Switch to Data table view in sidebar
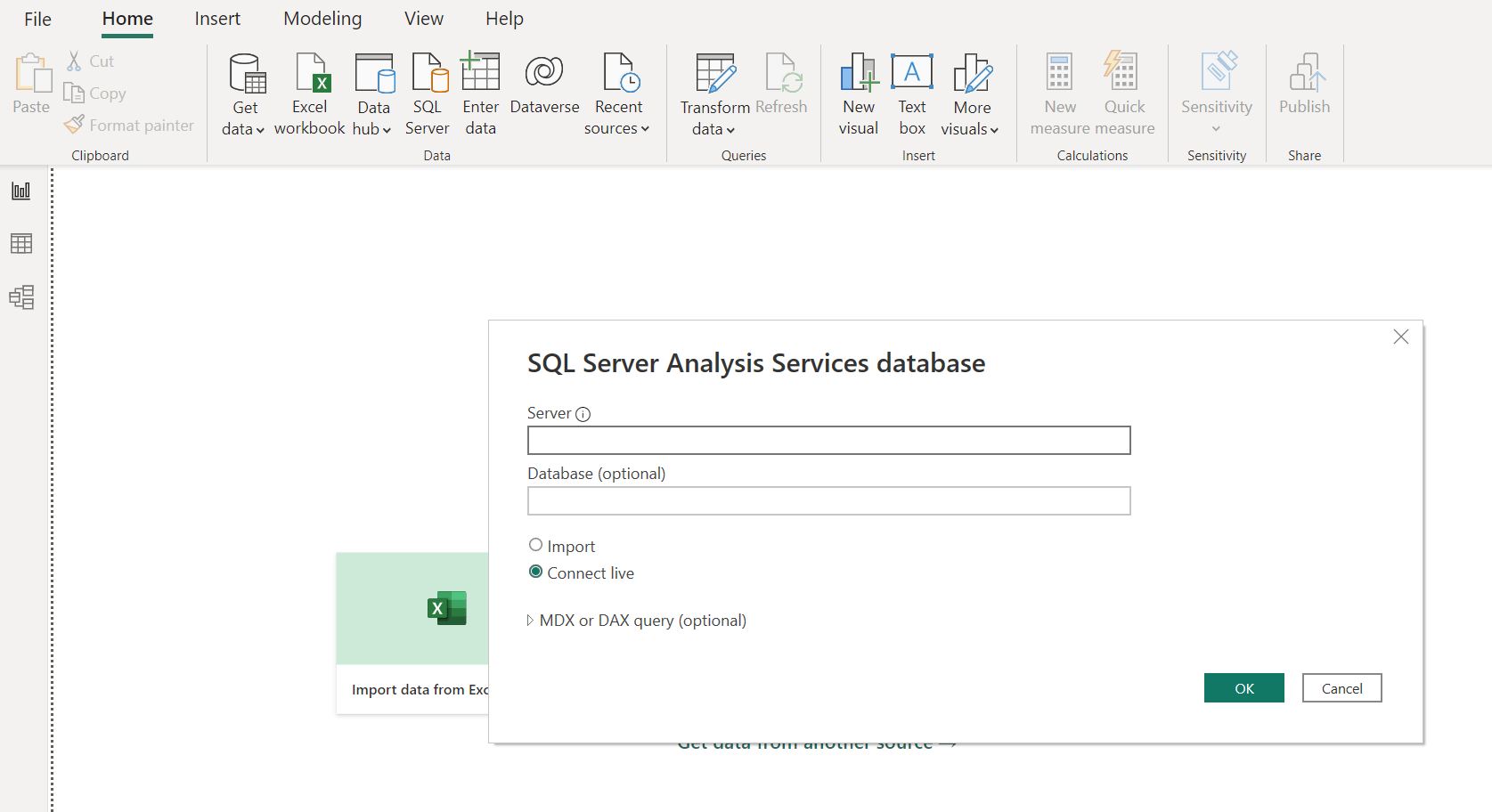 coord(21,243)
